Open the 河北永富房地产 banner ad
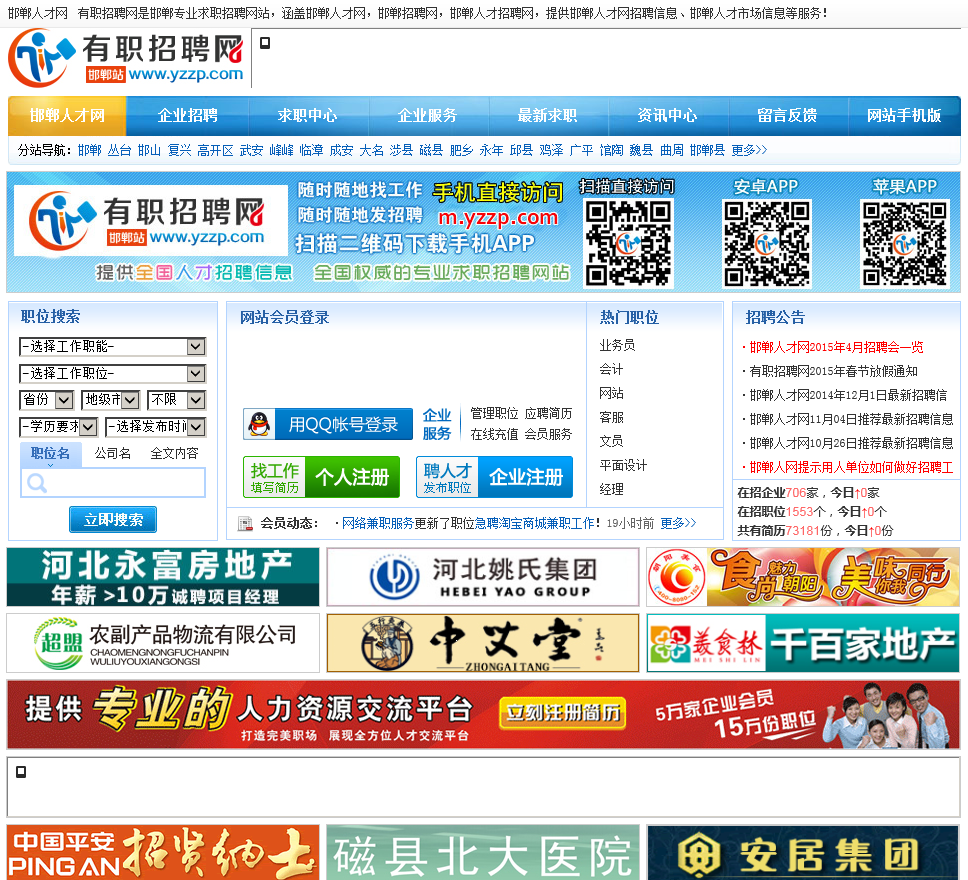 163,577
